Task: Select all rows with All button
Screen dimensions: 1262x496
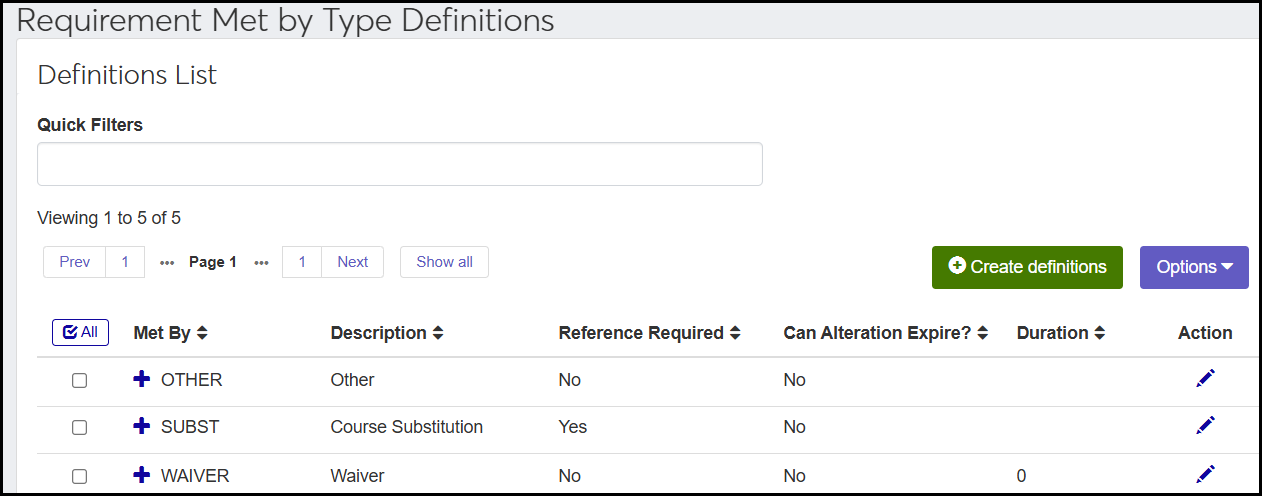Action: tap(80, 332)
